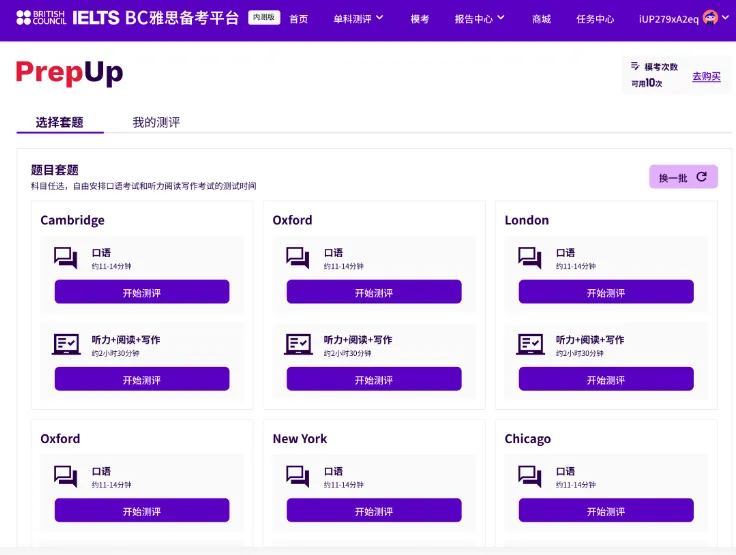Viewport: 736px width, 555px height.
Task: Click the refresh icon in 换一批 button
Action: [701, 177]
